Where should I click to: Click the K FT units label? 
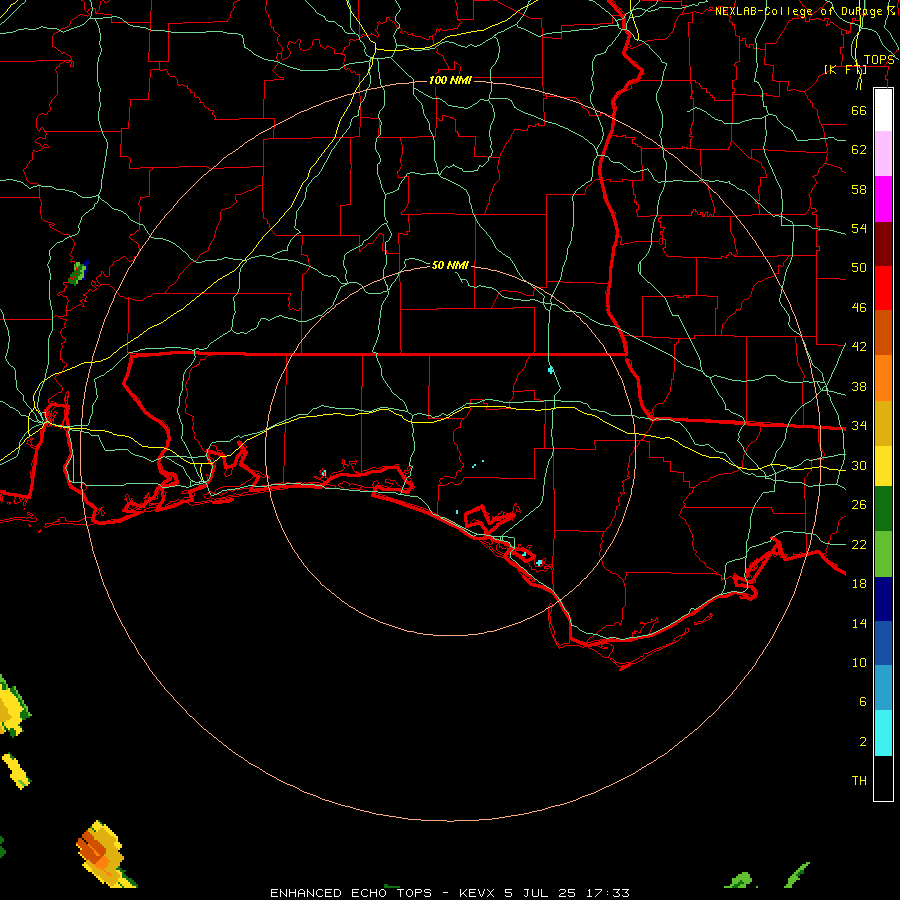845,70
